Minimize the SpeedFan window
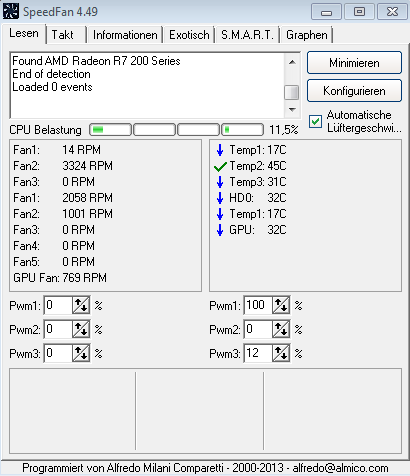Screen dimensions: 410x476 [326, 12]
